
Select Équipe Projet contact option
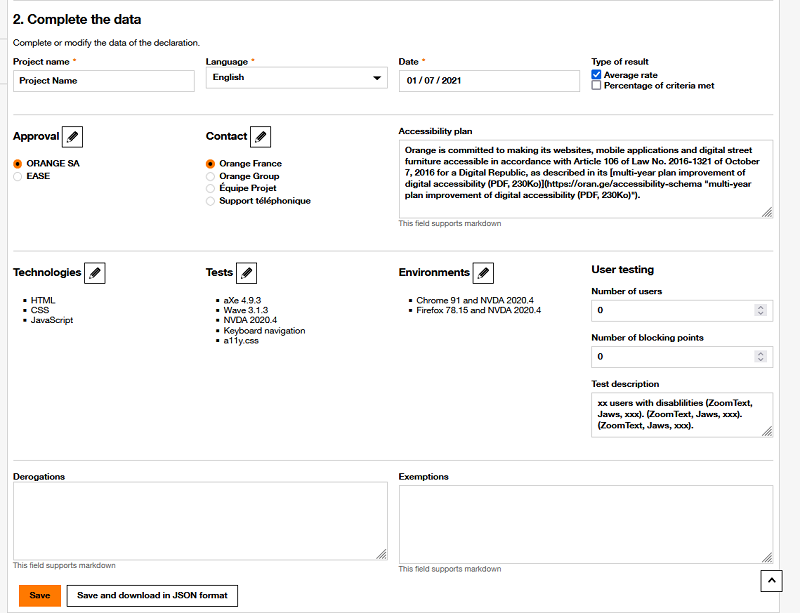point(210,188)
